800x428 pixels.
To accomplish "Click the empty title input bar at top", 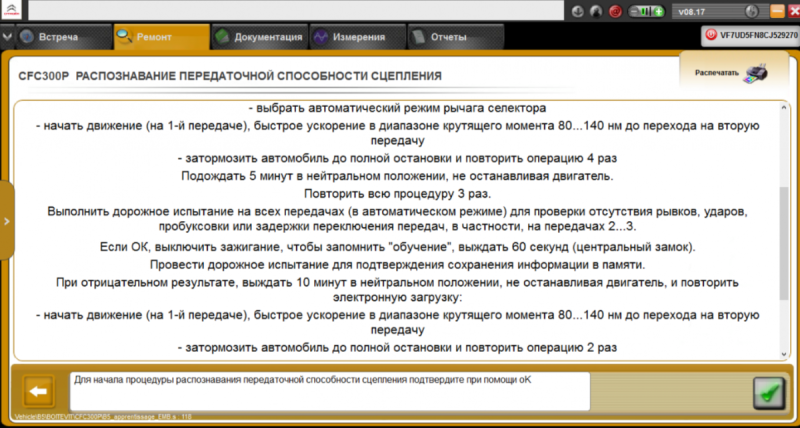I will 296,10.
